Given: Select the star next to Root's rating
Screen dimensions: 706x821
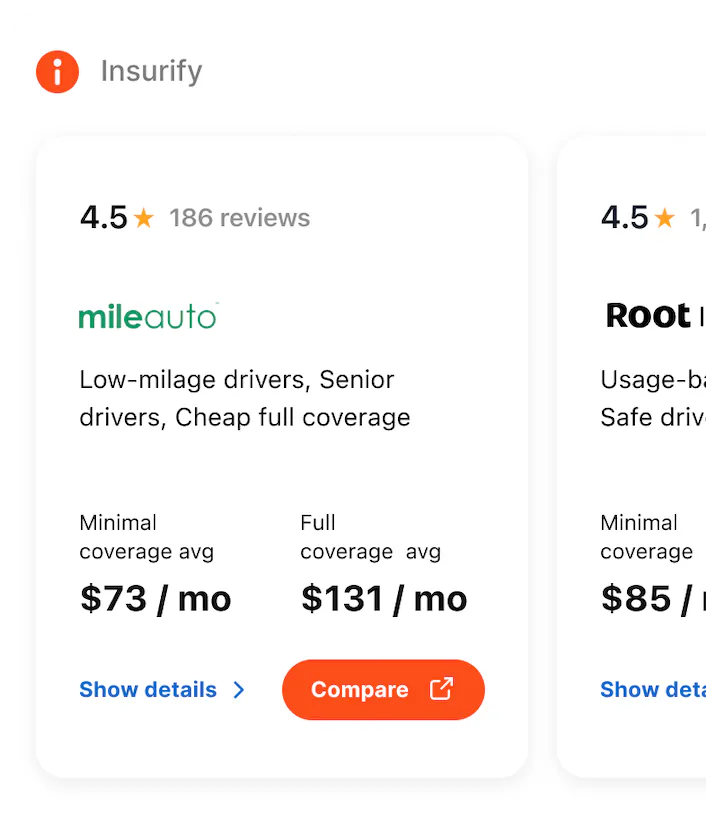Looking at the screenshot, I should point(664,215).
